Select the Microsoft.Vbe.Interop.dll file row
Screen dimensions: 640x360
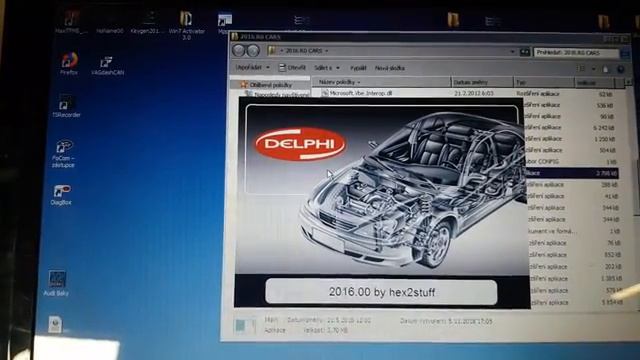465,93
